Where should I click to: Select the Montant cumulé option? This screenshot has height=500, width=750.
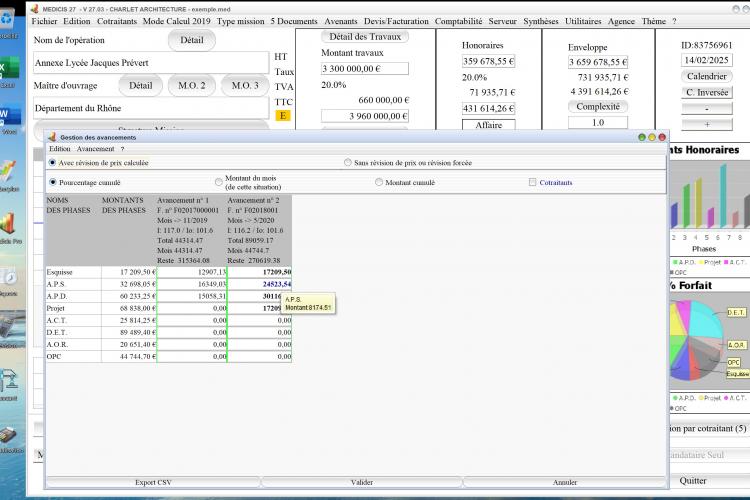coord(379,182)
